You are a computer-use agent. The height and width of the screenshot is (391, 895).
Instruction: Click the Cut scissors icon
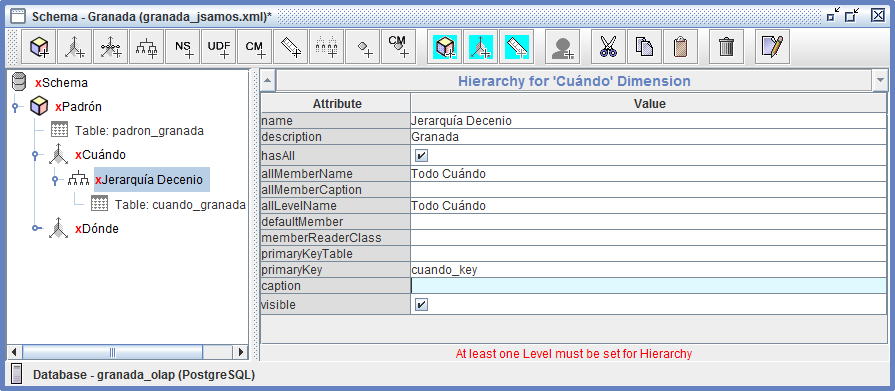point(609,47)
